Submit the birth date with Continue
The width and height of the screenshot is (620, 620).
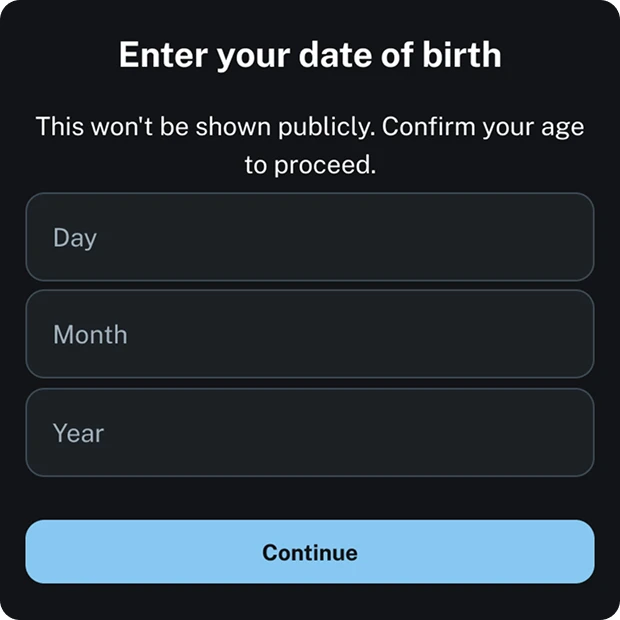310,551
